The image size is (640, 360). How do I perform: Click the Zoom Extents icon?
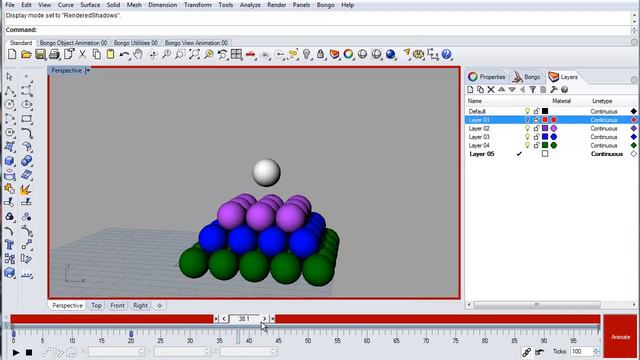(194, 54)
